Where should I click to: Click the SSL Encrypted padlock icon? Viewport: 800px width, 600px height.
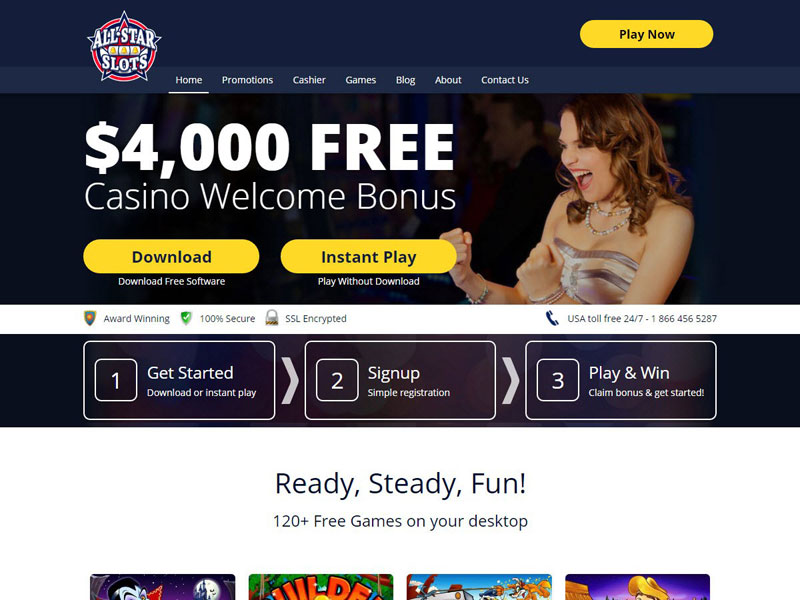[x=272, y=318]
